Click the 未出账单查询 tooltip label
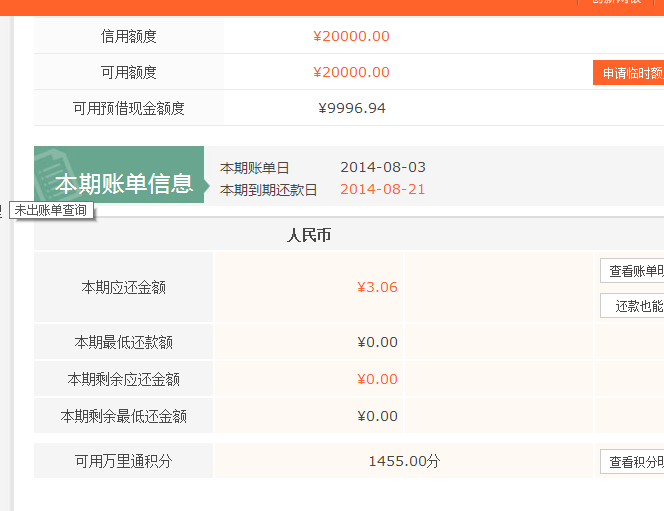The height and width of the screenshot is (511, 664). click(50, 210)
